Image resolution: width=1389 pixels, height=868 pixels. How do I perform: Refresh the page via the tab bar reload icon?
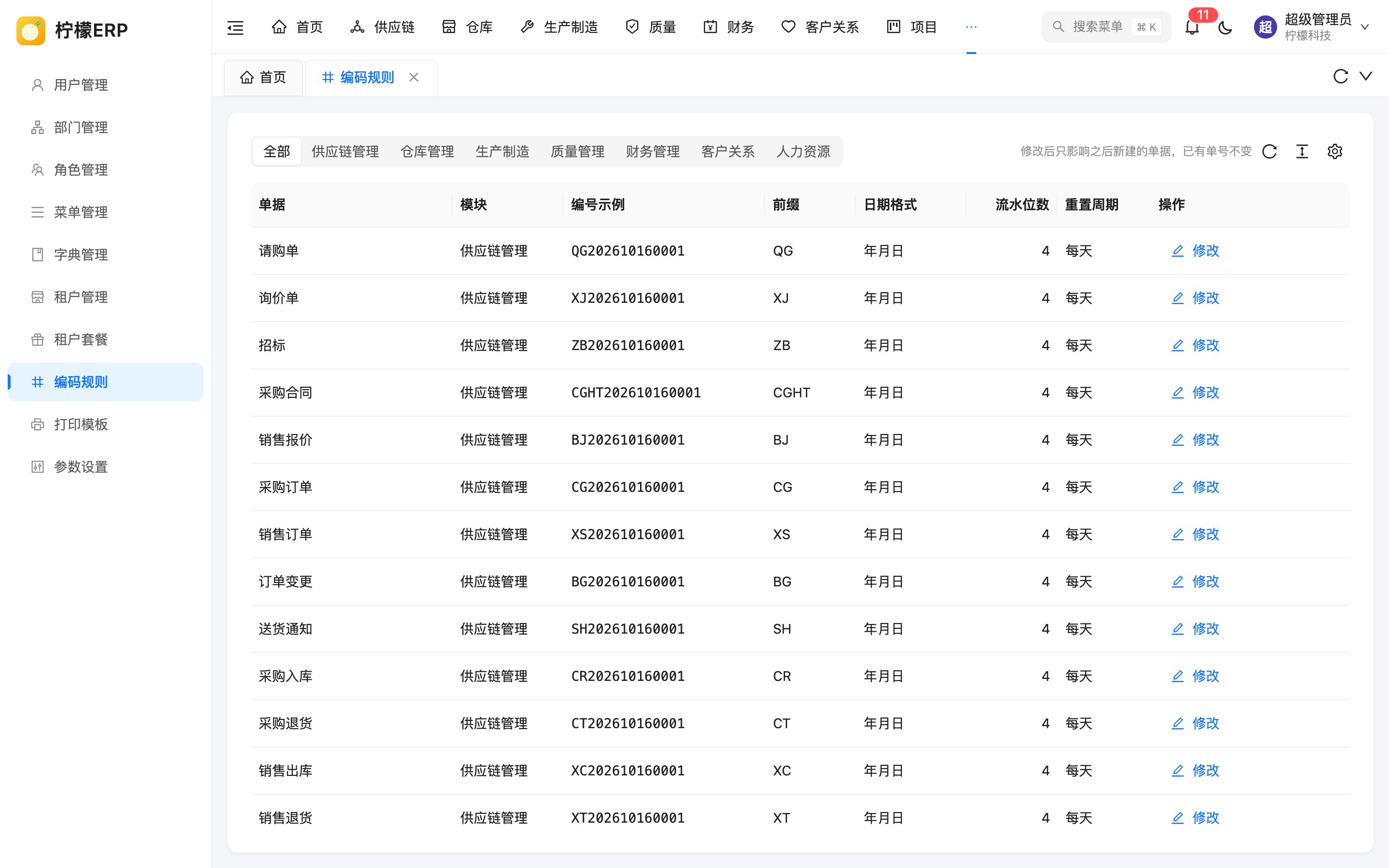coord(1340,76)
